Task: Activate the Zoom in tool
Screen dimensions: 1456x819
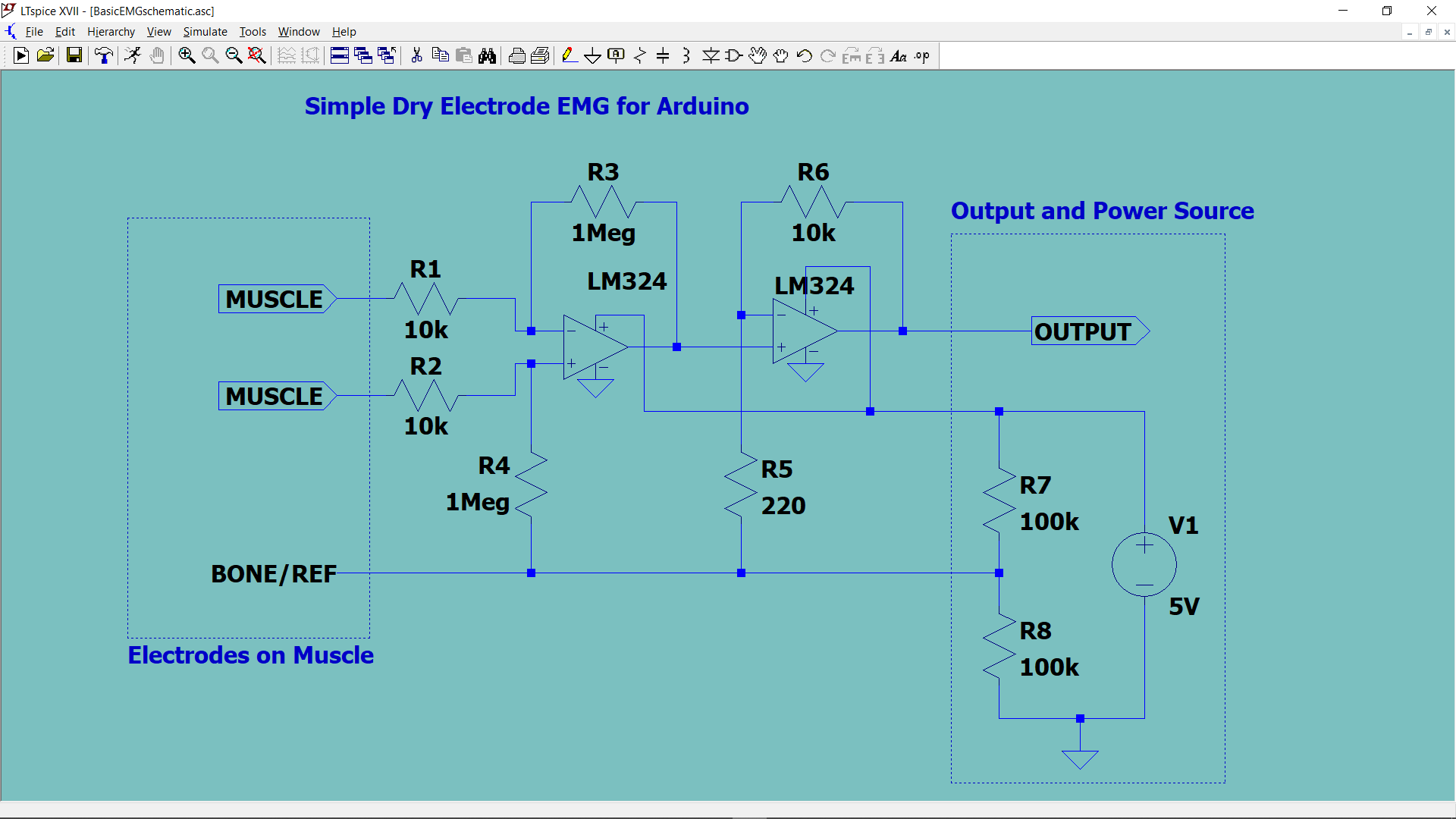Action: point(186,55)
